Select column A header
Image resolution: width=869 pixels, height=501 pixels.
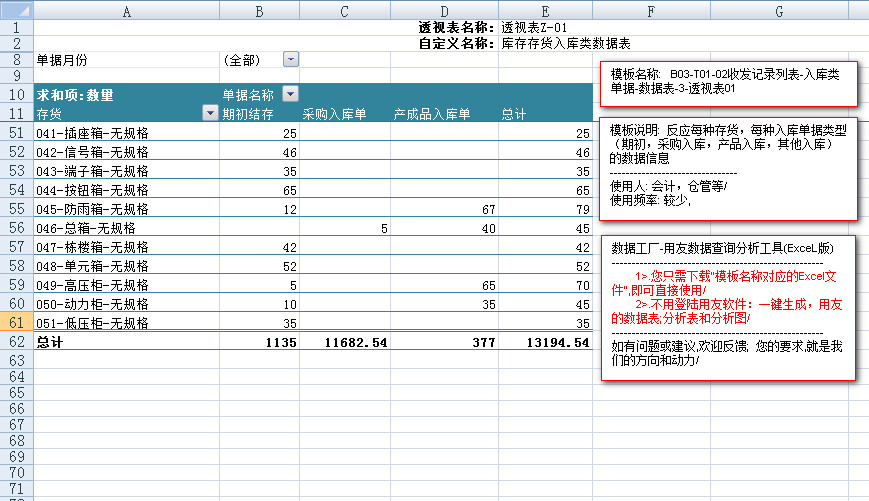(126, 10)
